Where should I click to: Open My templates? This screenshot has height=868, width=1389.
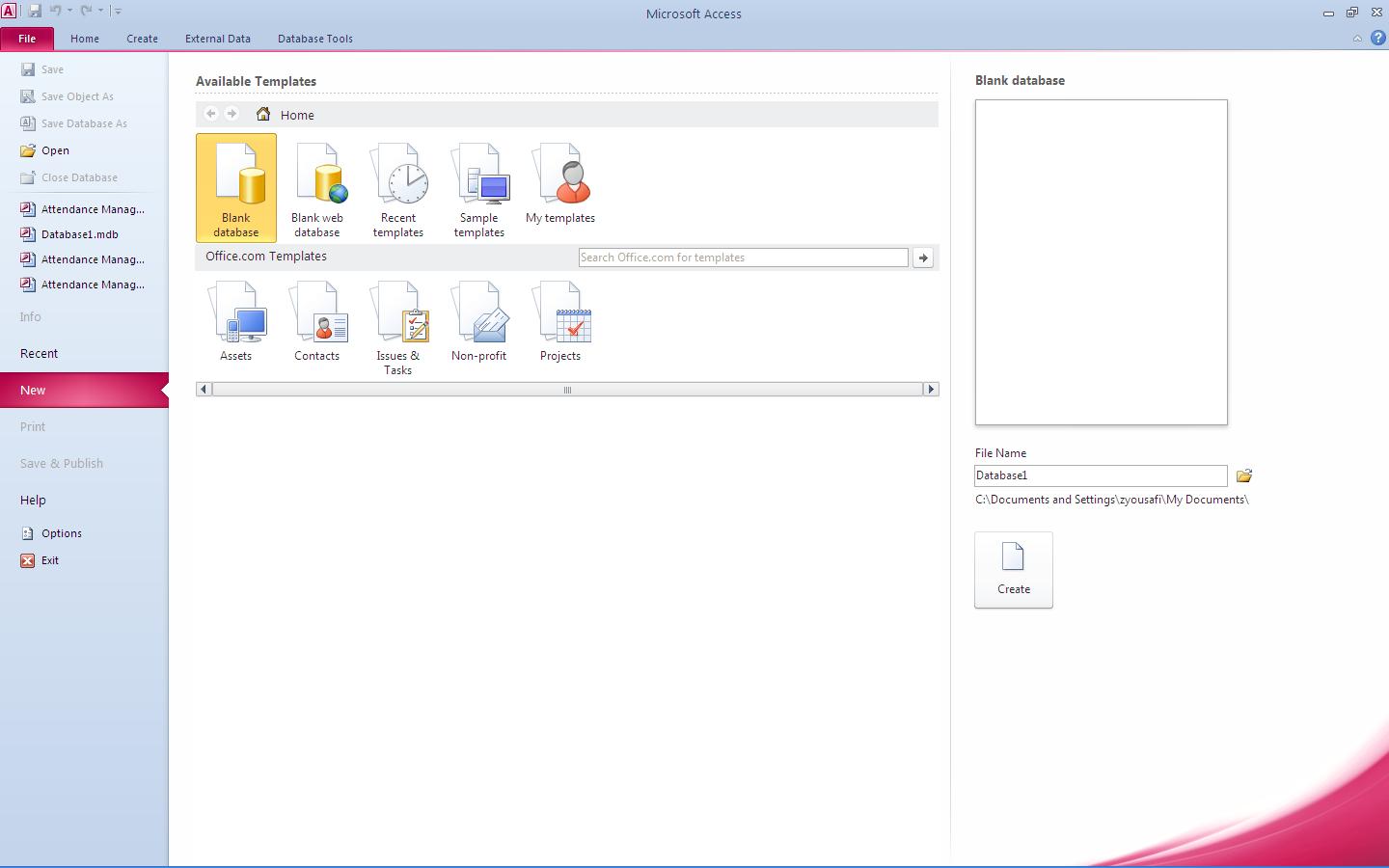point(560,183)
